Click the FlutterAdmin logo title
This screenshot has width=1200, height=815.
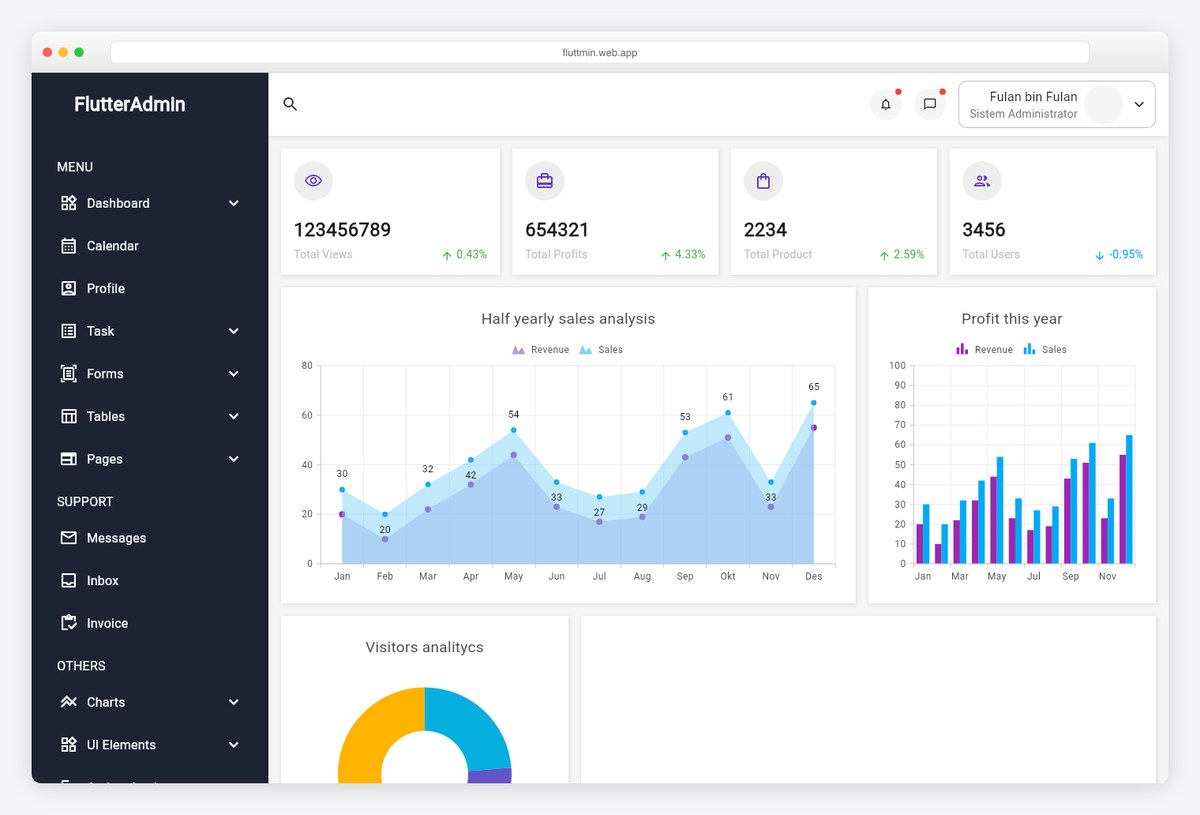click(130, 104)
